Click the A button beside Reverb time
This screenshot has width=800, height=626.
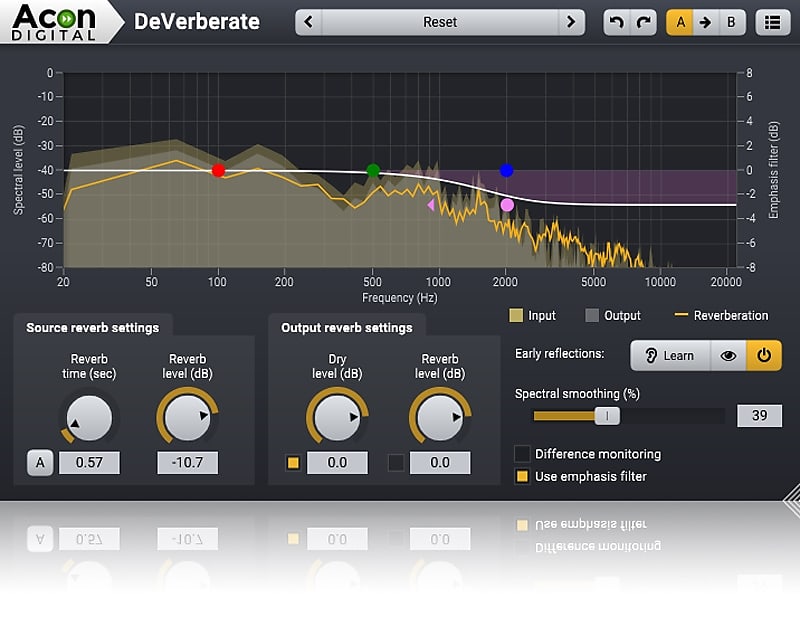(x=40, y=462)
